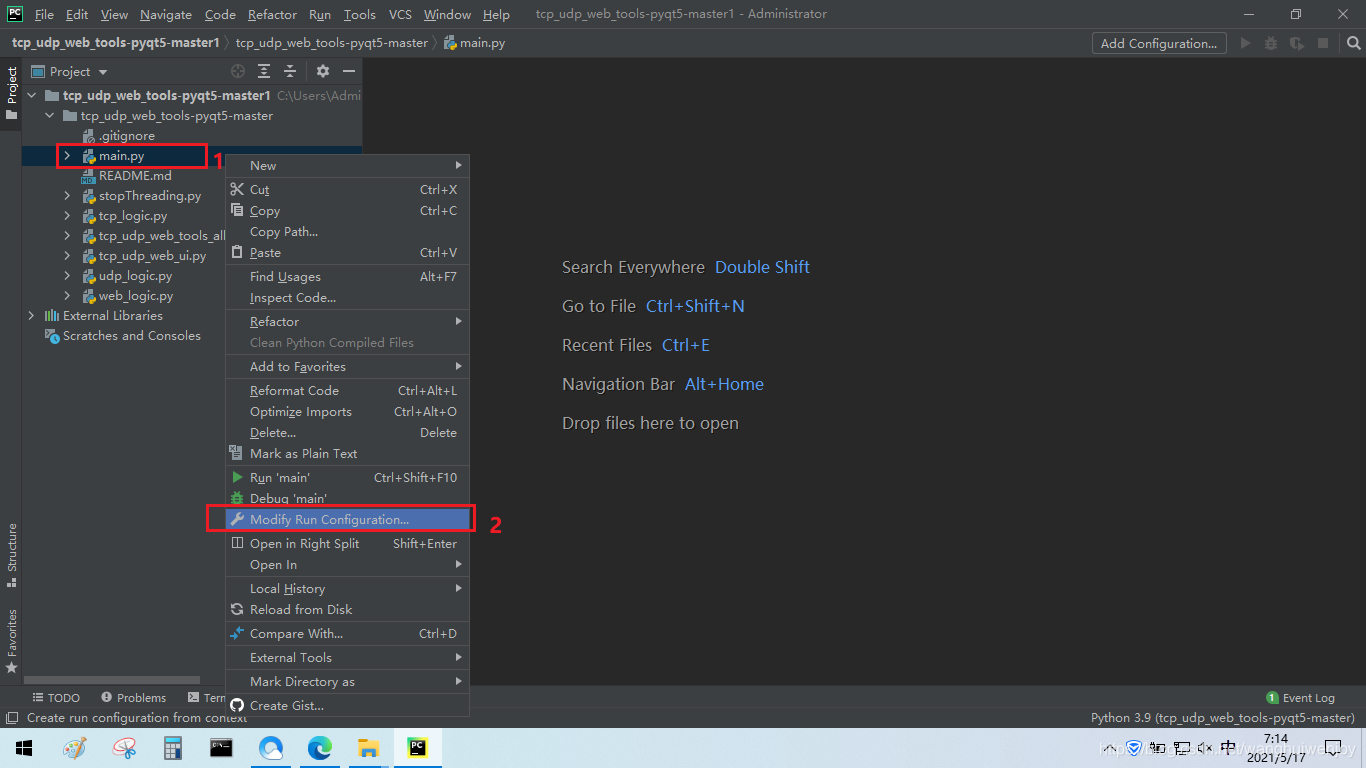Click the Windows Start button
Viewport: 1366px width, 768px height.
click(x=24, y=747)
